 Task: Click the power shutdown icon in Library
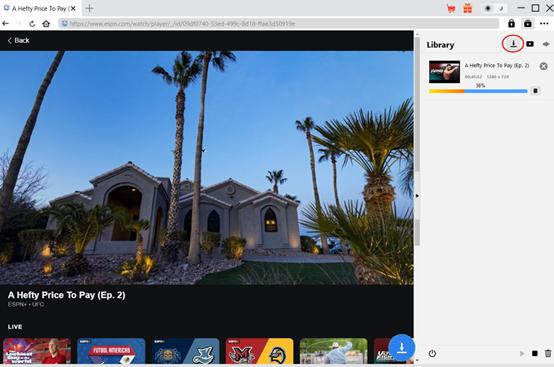coord(432,353)
